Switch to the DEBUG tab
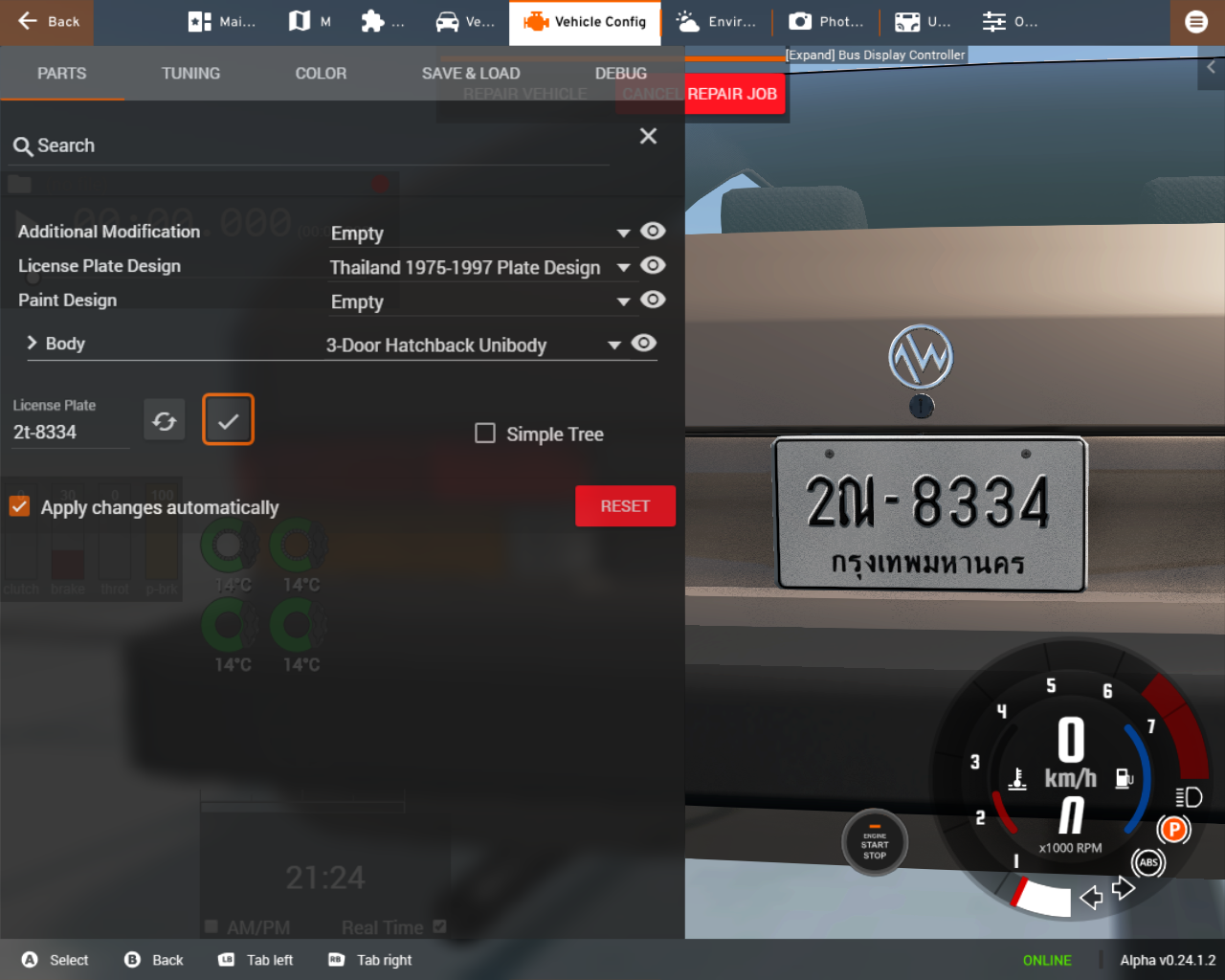Screen dimensions: 1225x980 pos(621,74)
